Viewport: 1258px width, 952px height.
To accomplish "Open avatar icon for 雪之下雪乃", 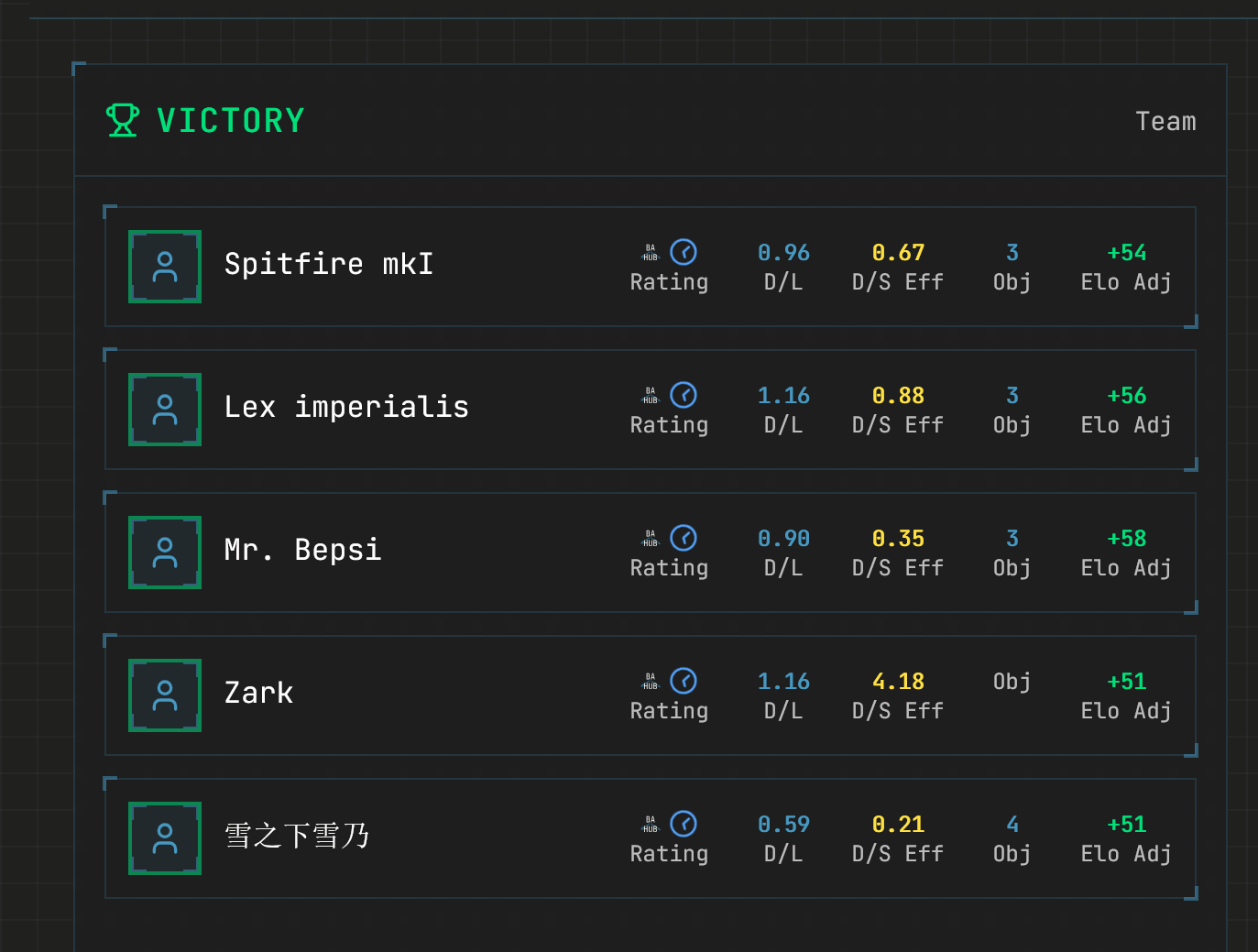I will coord(165,838).
